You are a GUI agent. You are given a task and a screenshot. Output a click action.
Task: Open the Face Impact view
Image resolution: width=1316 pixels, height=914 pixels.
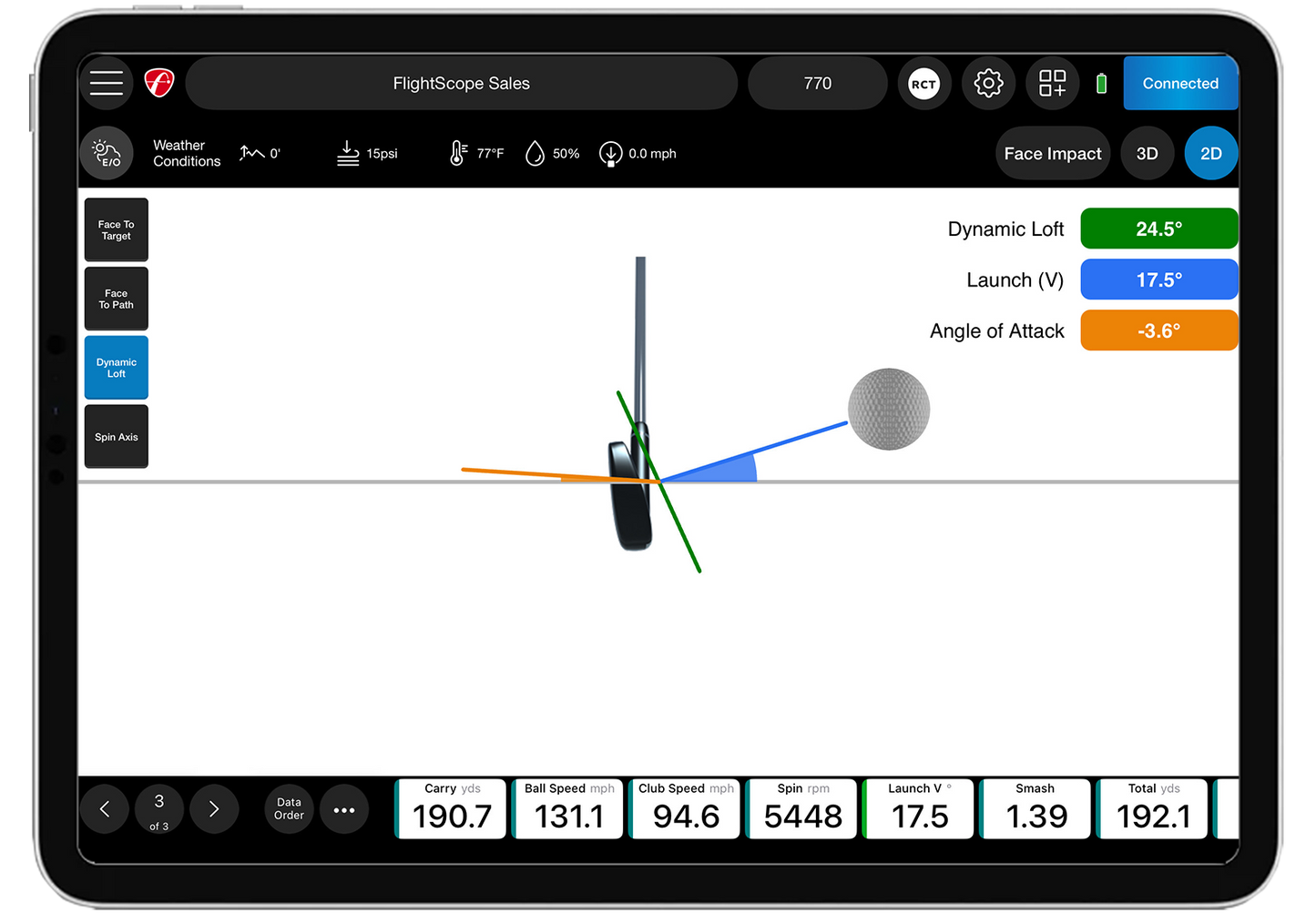[1053, 153]
